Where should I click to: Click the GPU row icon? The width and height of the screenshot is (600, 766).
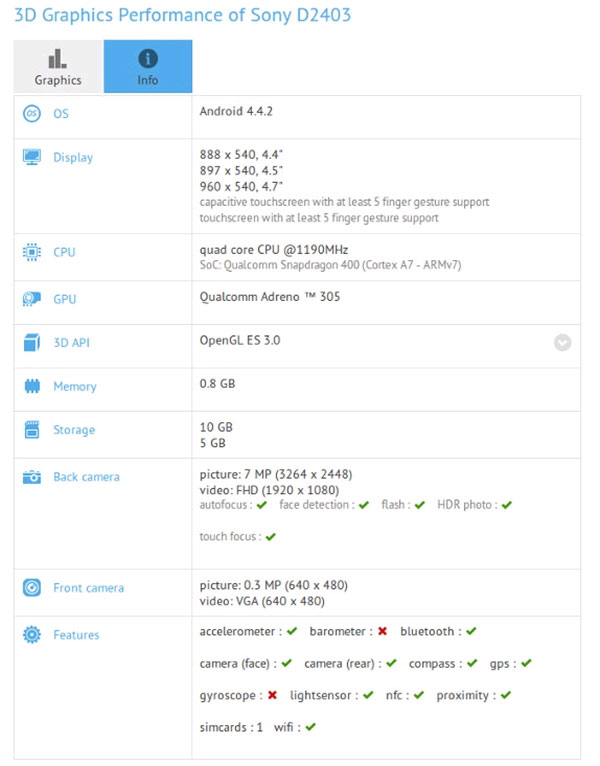[32, 299]
